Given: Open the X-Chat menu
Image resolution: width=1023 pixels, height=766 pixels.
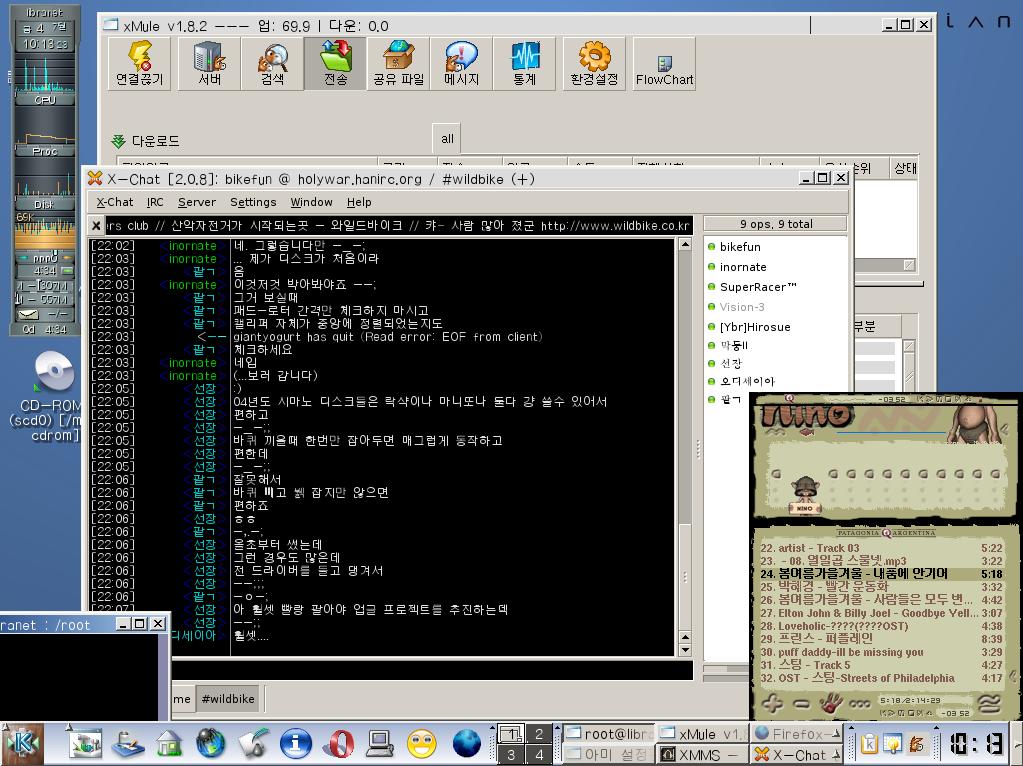Looking at the screenshot, I should click(114, 202).
